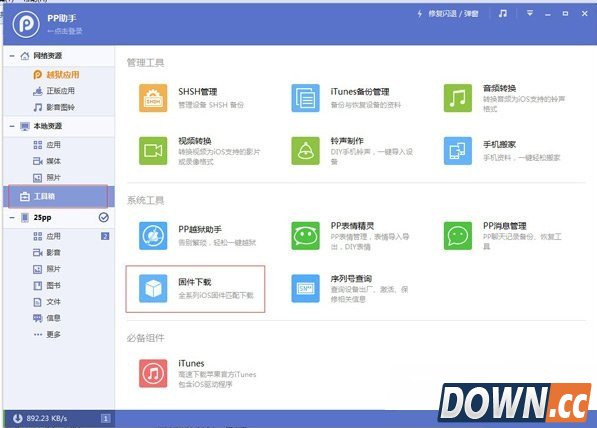This screenshot has width=597, height=428.
Task: Open the 视频转换 camera icon
Action: click(153, 151)
